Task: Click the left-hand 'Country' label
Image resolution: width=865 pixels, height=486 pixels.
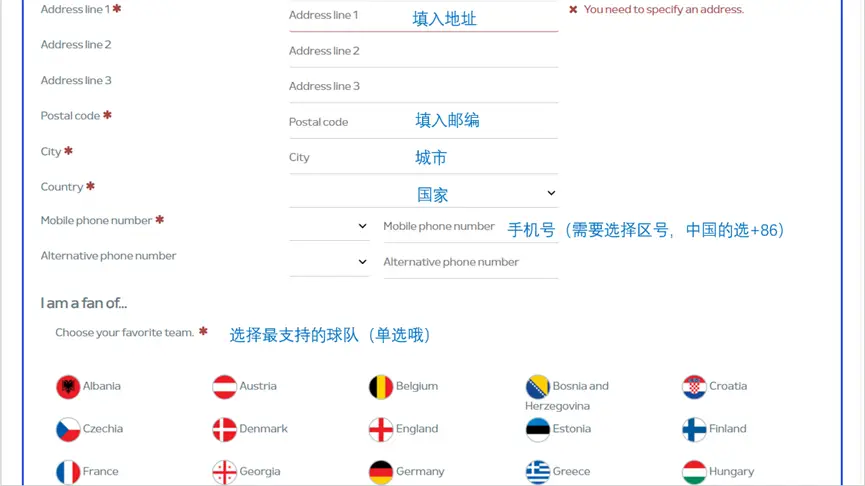Action: click(62, 187)
